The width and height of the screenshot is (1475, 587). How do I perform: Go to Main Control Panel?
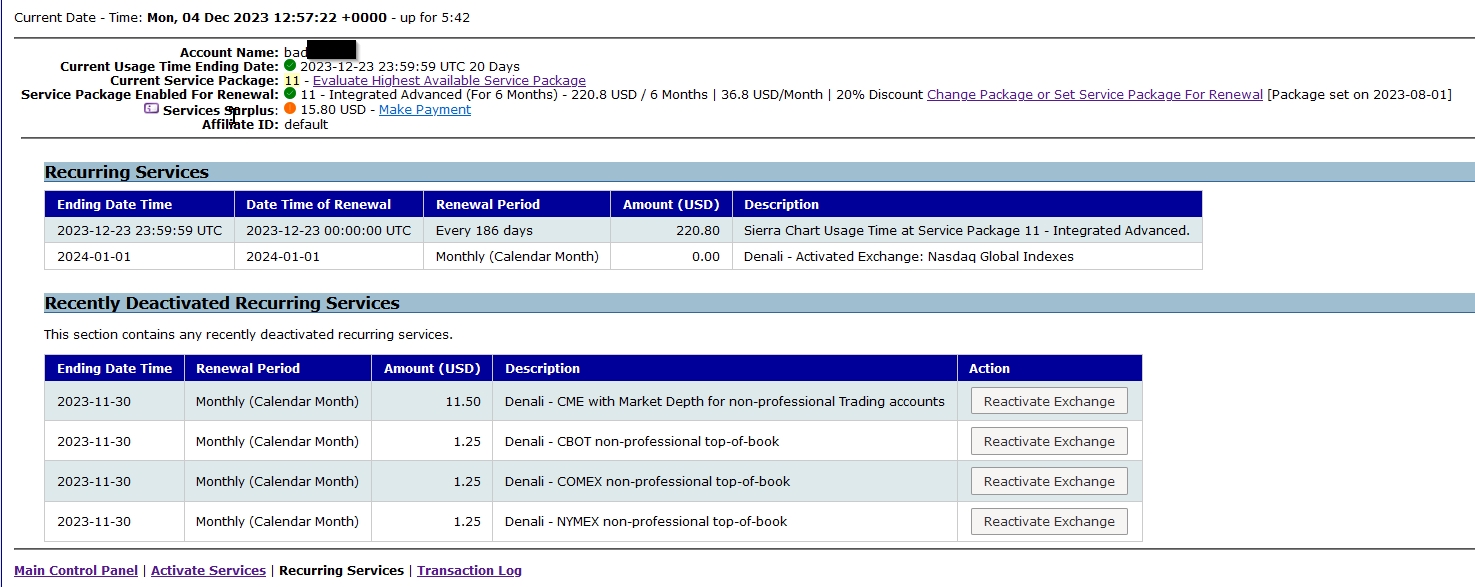click(76, 570)
